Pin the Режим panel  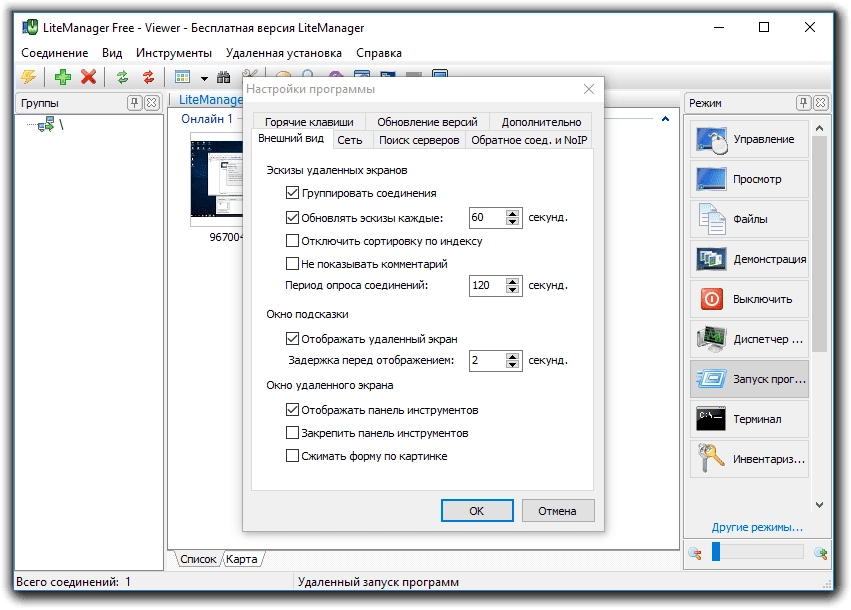pos(804,103)
